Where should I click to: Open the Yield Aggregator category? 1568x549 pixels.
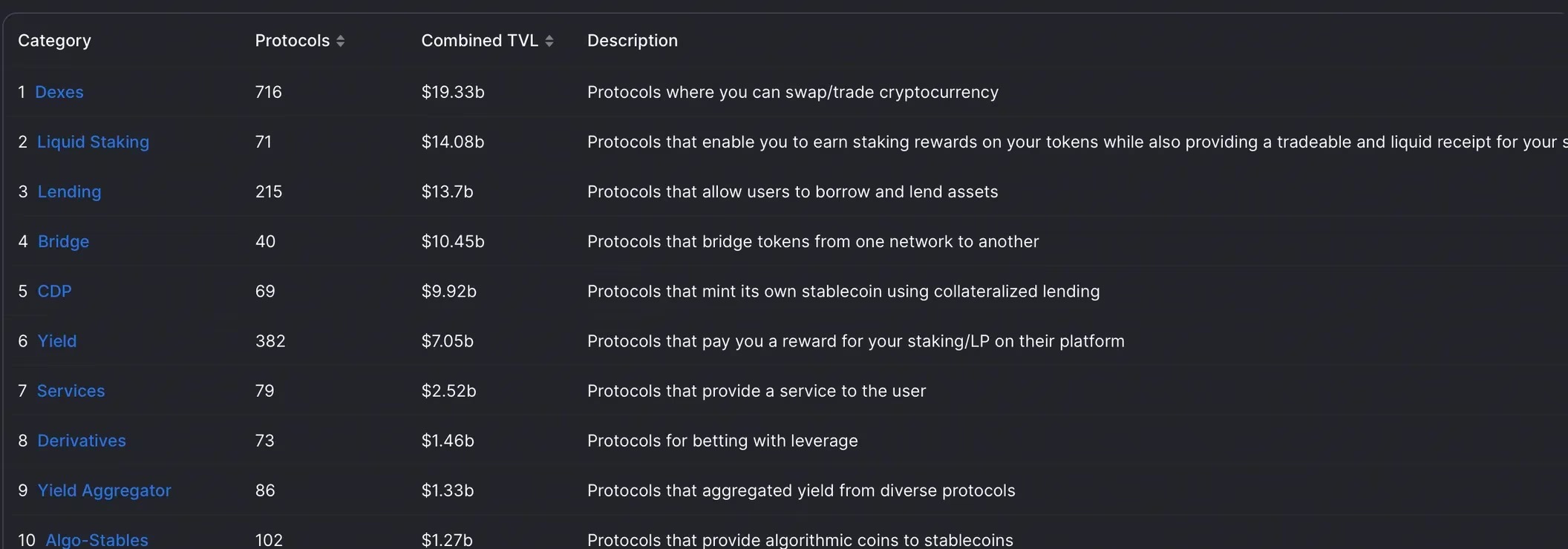click(104, 490)
